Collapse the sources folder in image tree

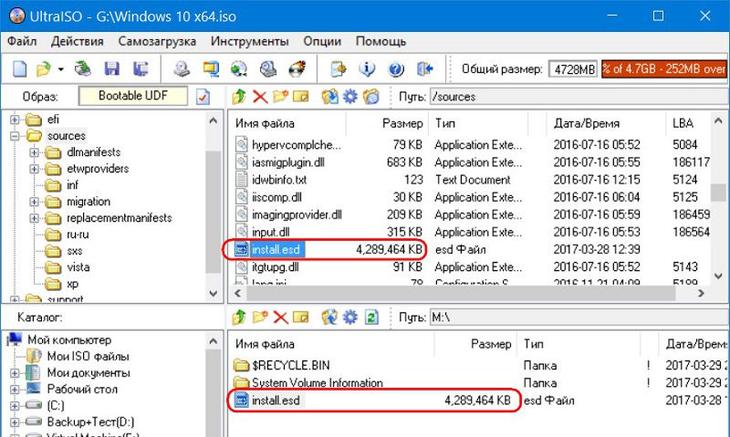click(x=16, y=136)
